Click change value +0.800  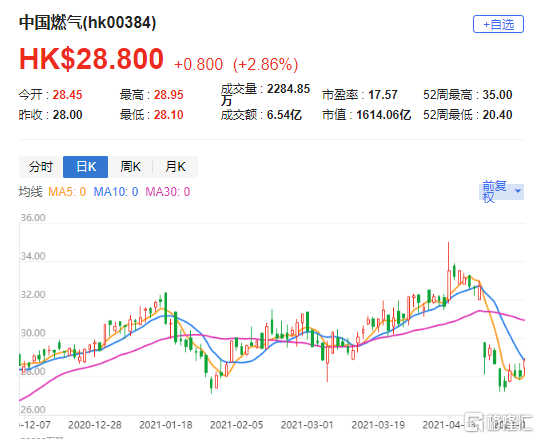point(199,64)
